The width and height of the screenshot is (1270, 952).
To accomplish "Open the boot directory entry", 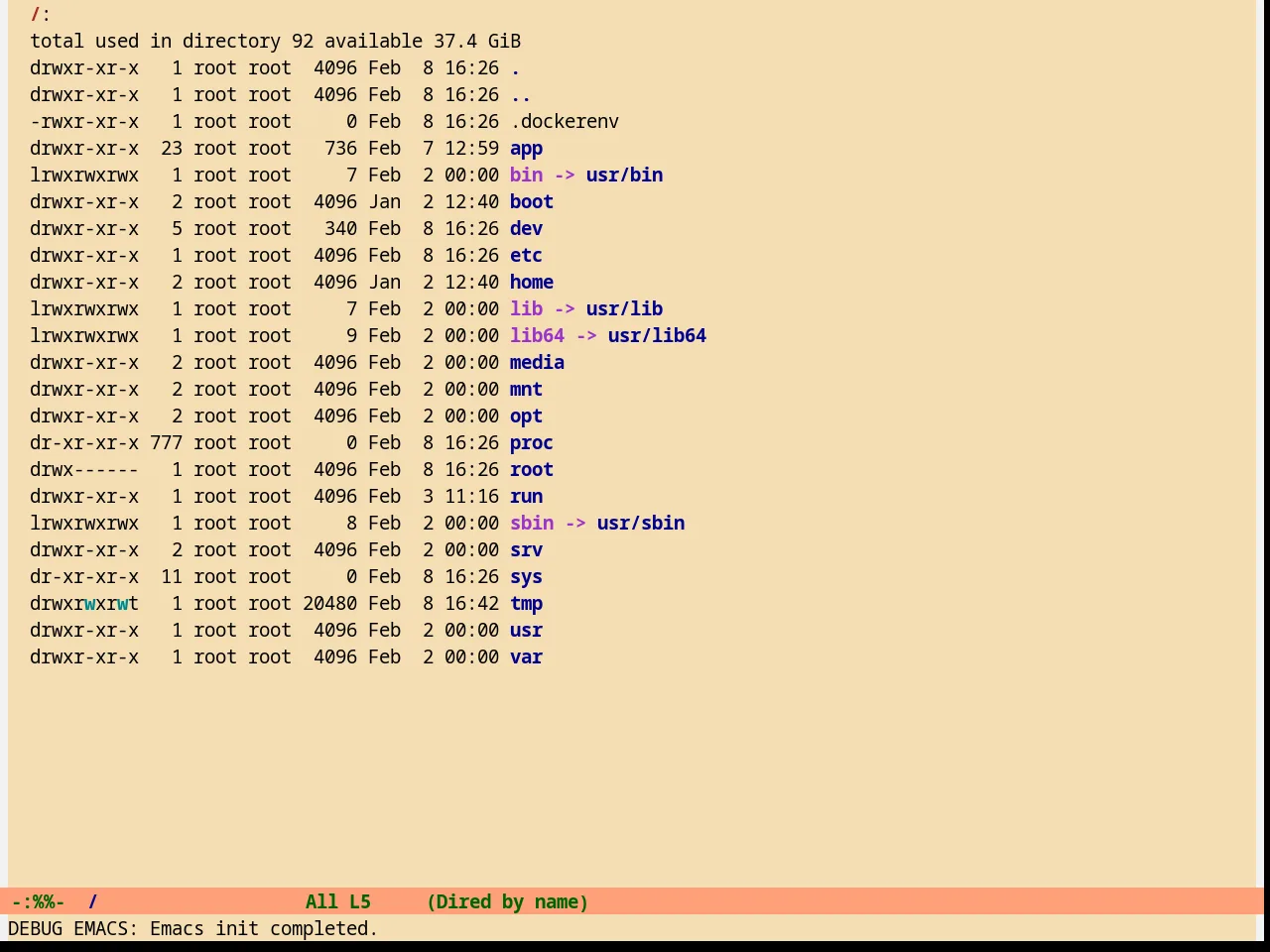I will click(532, 202).
